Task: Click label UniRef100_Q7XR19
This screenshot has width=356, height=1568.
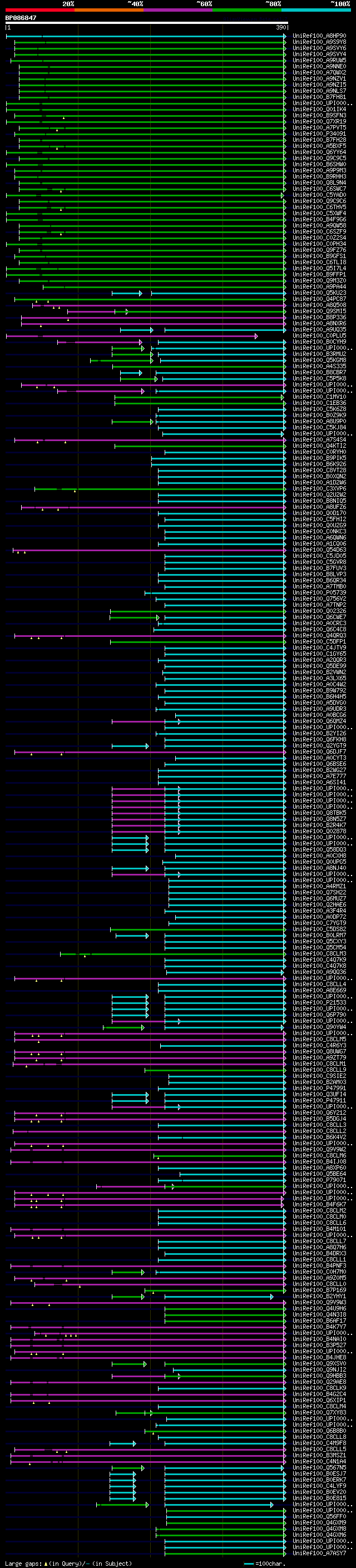Action: [319, 122]
